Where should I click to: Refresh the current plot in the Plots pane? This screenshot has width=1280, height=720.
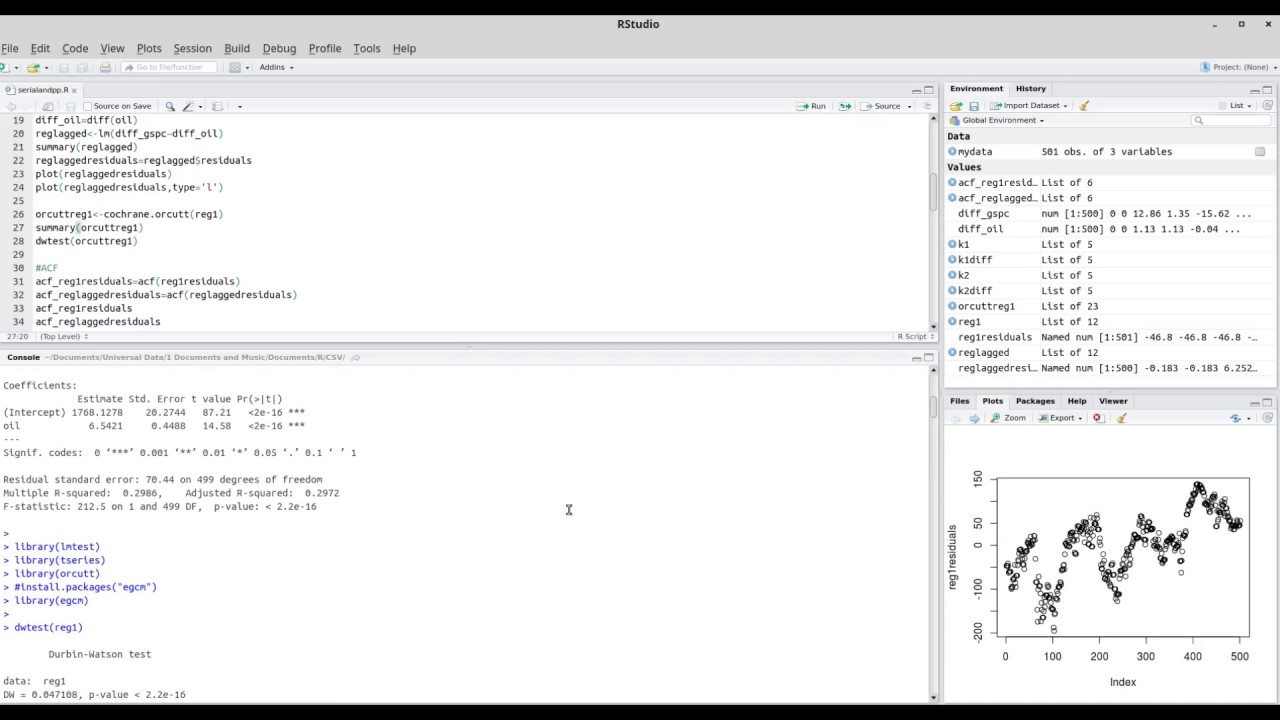click(x=1267, y=418)
